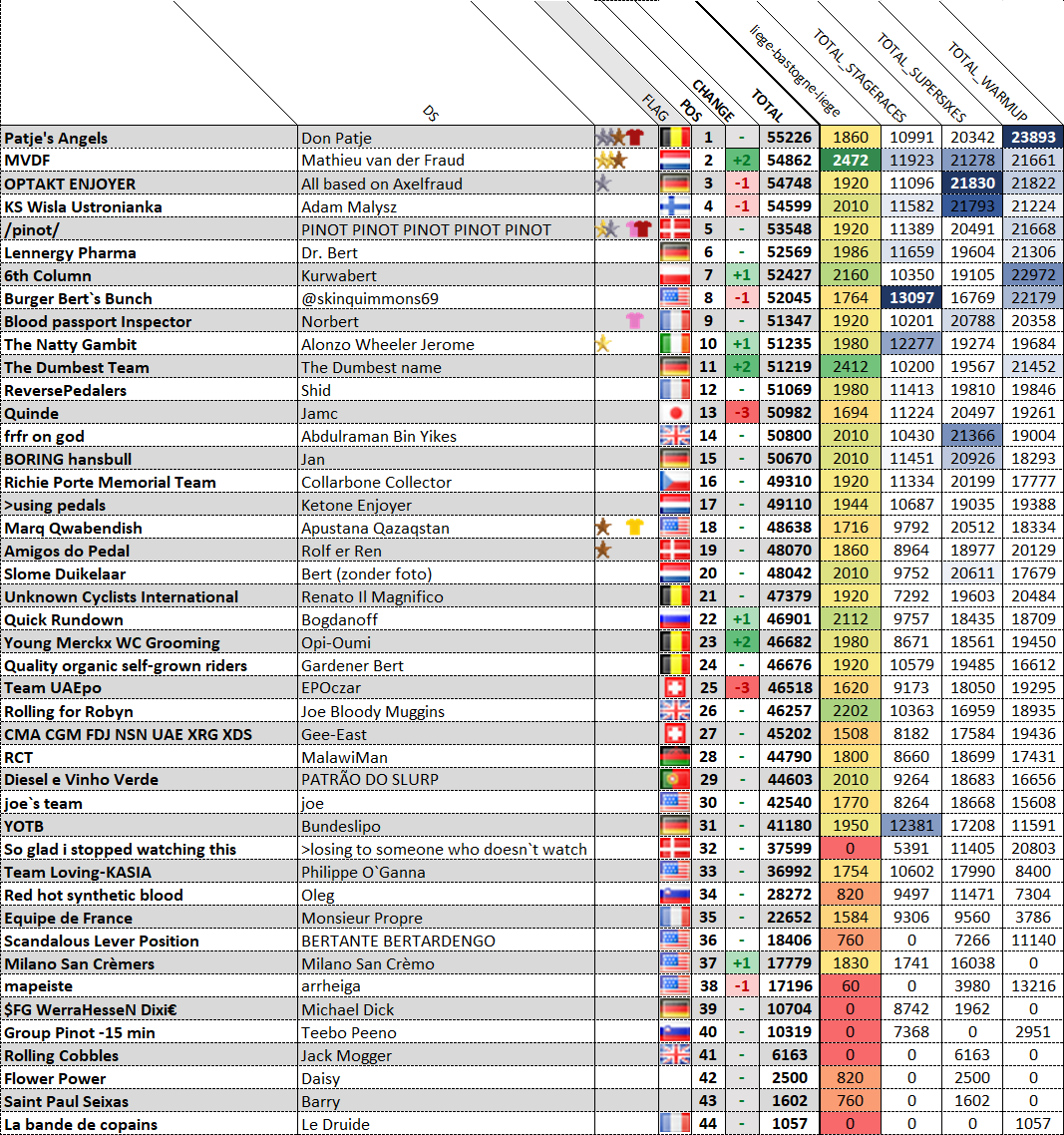Select team name Saint Paul Seixas
The width and height of the screenshot is (1064, 1135).
tap(66, 1102)
